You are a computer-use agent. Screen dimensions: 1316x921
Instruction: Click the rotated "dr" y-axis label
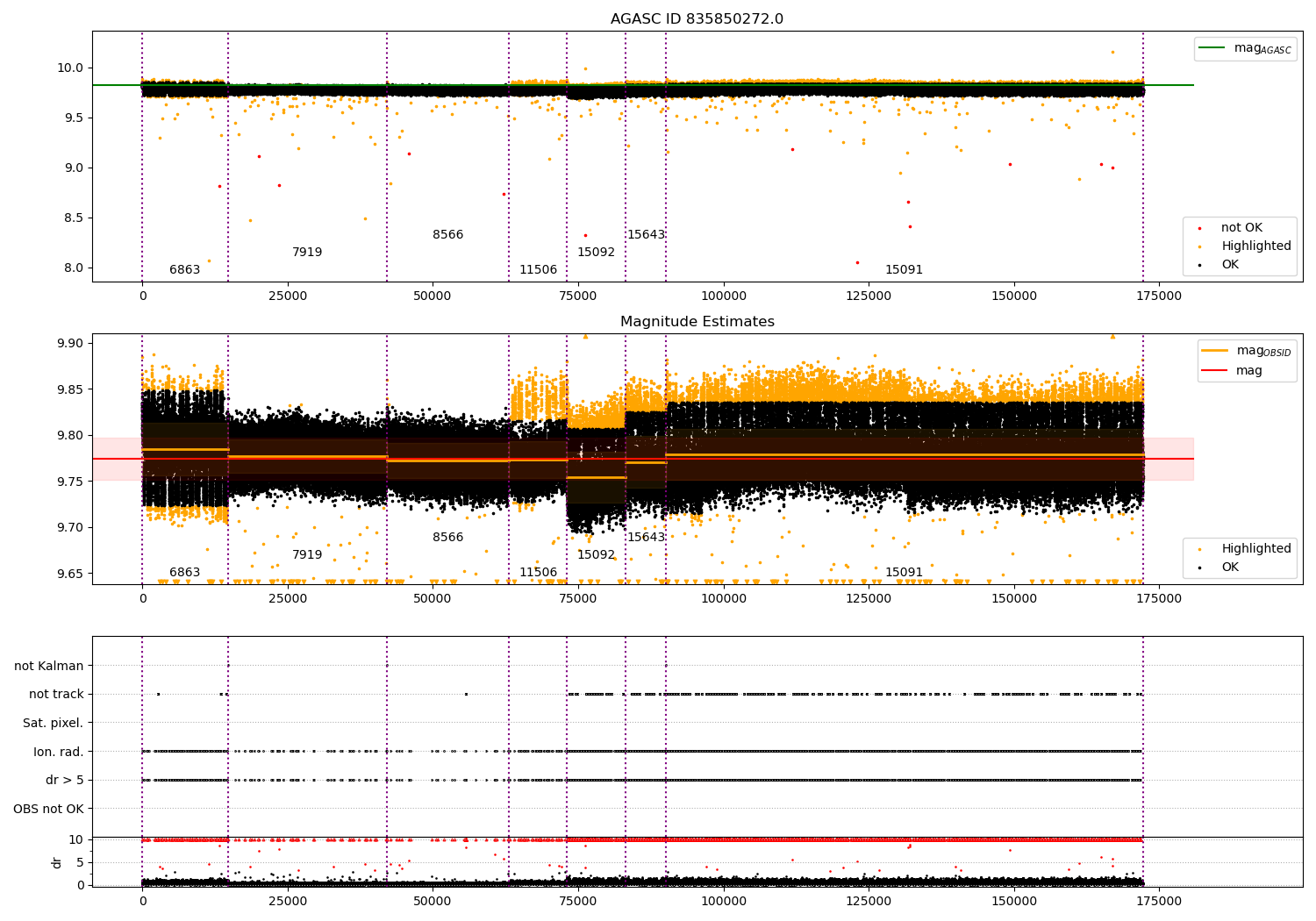pyautogui.click(x=57, y=862)
